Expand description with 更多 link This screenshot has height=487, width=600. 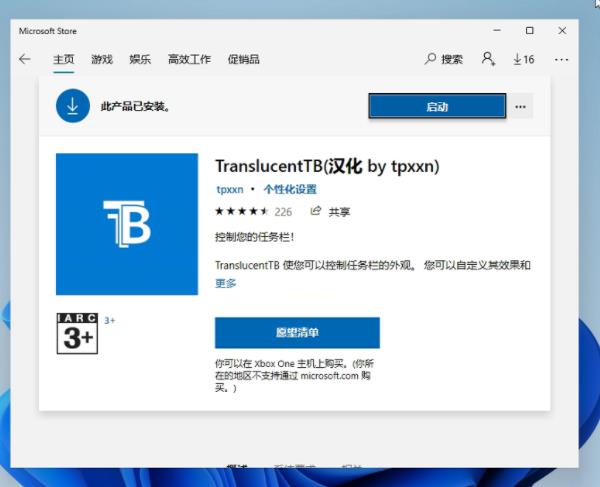tap(225, 283)
